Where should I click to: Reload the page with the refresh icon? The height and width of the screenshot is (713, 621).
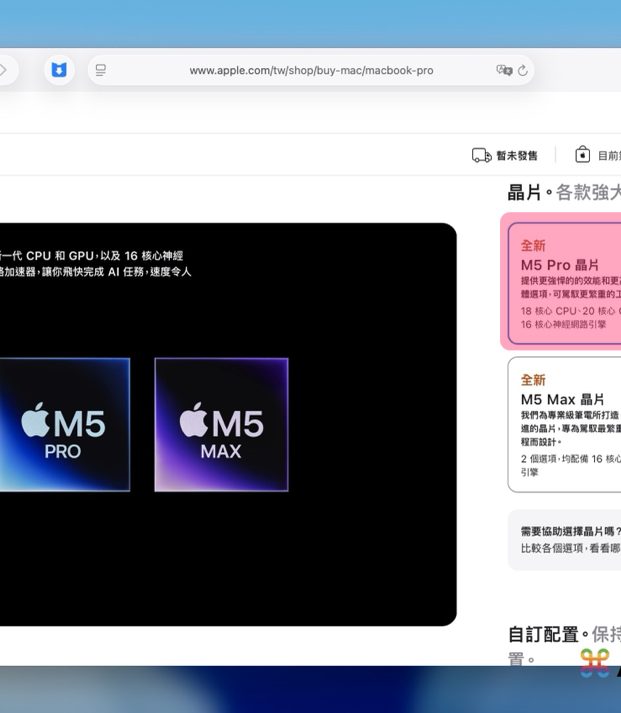pyautogui.click(x=523, y=70)
